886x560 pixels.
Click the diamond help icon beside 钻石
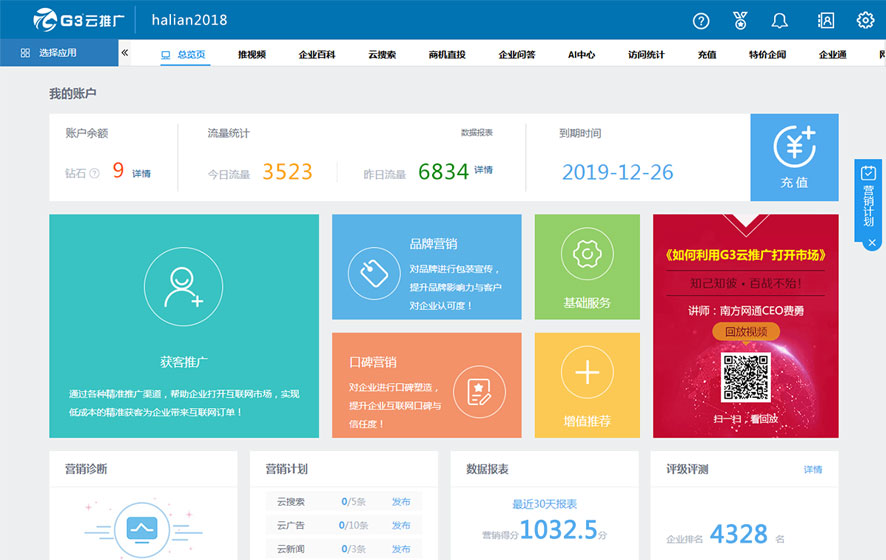[x=95, y=173]
